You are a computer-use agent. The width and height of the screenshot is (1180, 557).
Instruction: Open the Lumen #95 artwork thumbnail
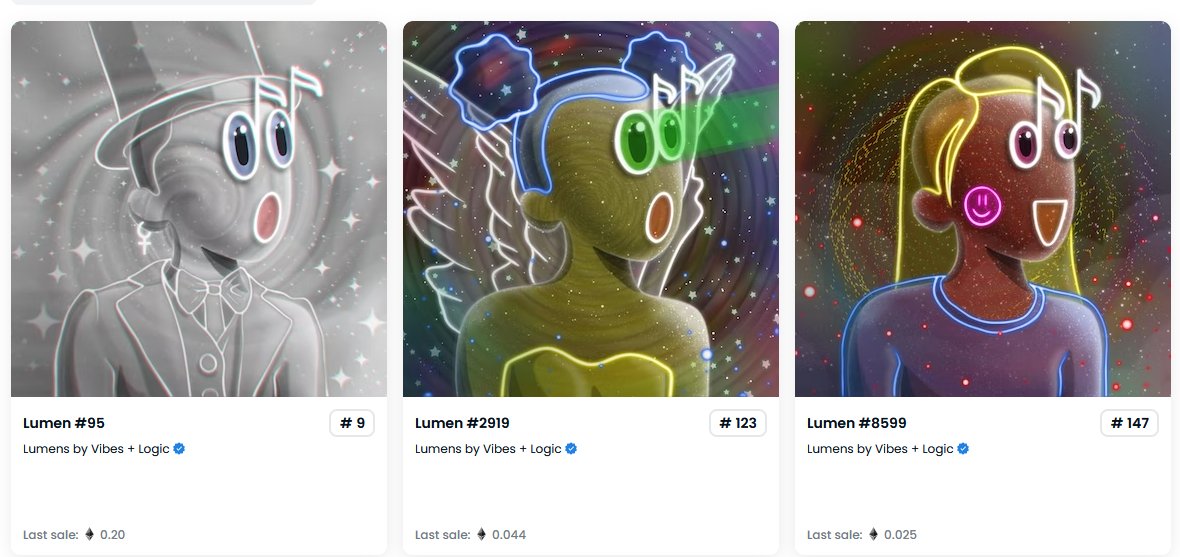[199, 208]
